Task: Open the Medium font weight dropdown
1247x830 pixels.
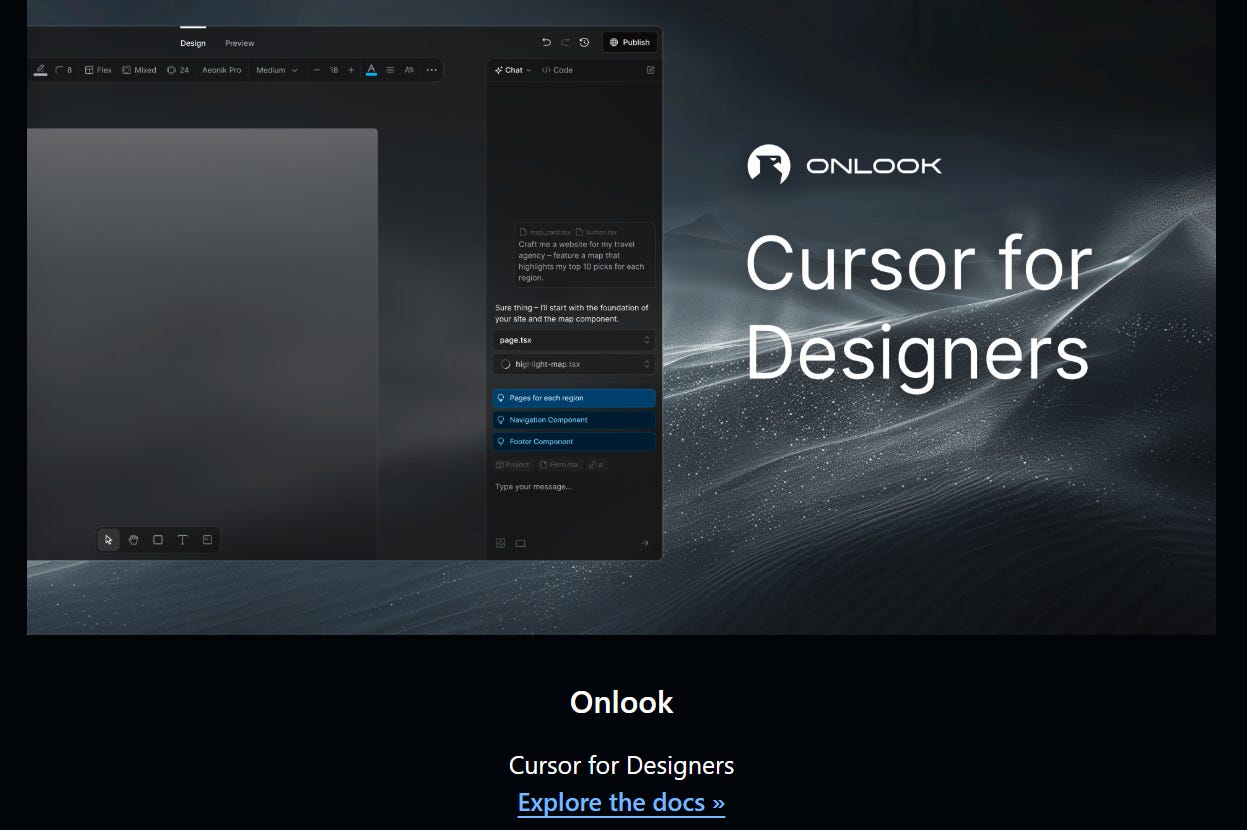Action: pos(277,70)
